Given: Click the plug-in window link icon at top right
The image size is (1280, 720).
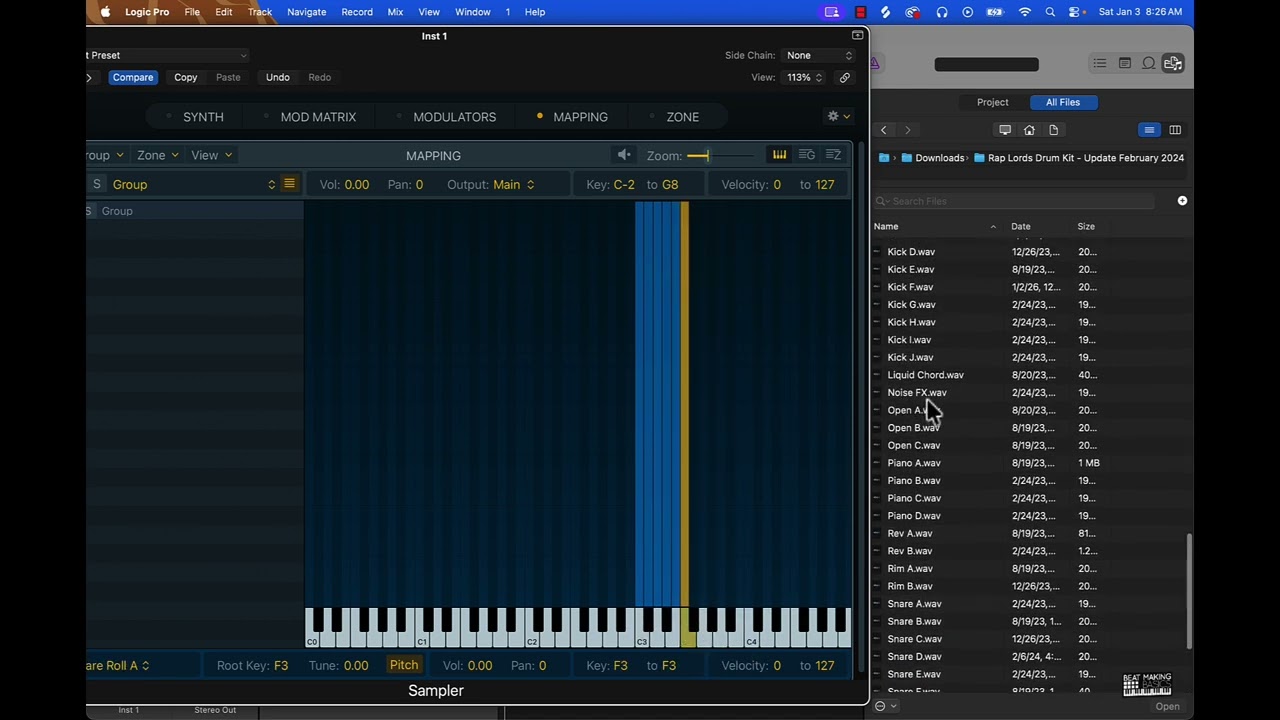Looking at the screenshot, I should pyautogui.click(x=857, y=35).
